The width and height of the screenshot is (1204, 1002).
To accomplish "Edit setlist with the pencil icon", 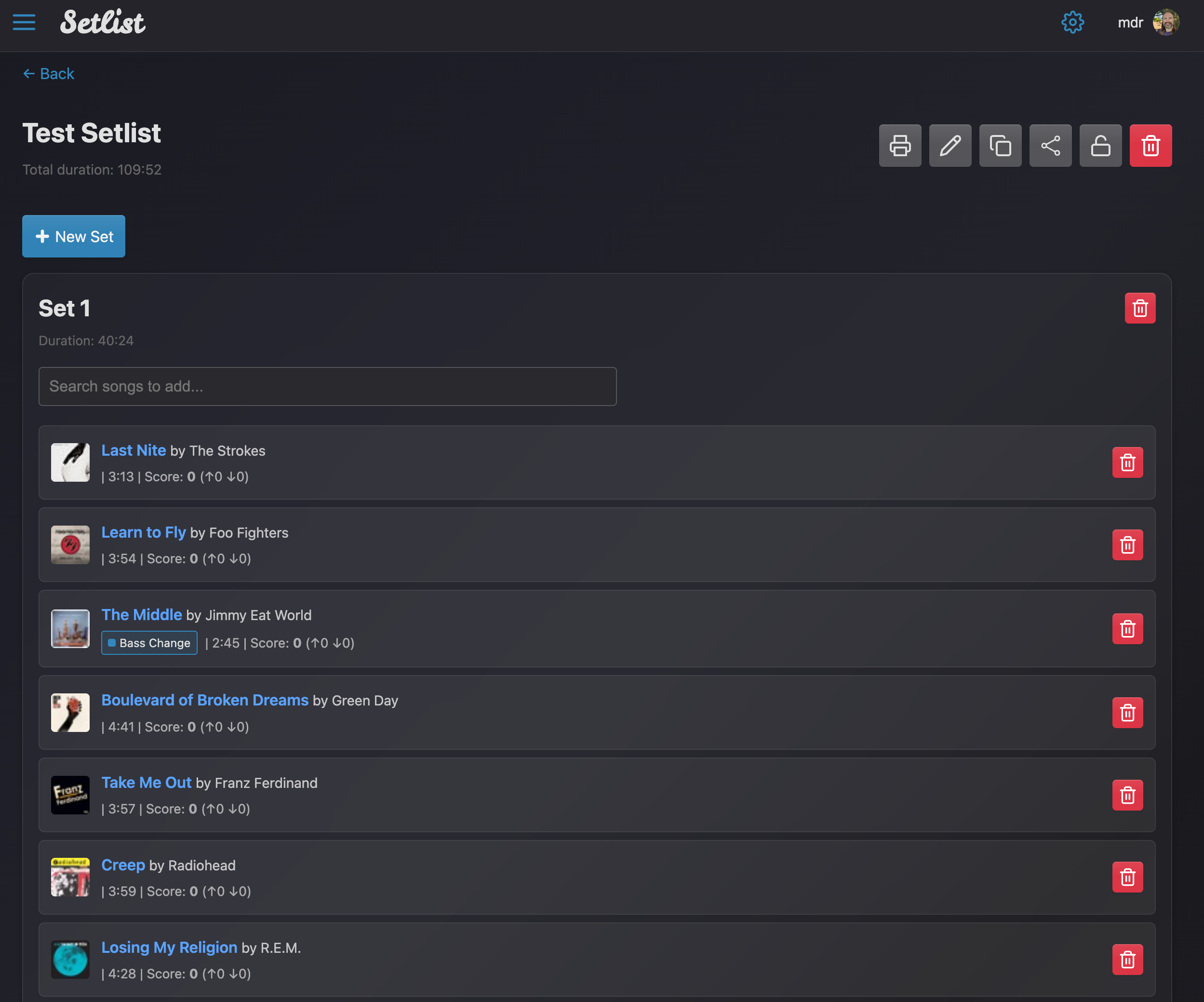I will pyautogui.click(x=950, y=146).
